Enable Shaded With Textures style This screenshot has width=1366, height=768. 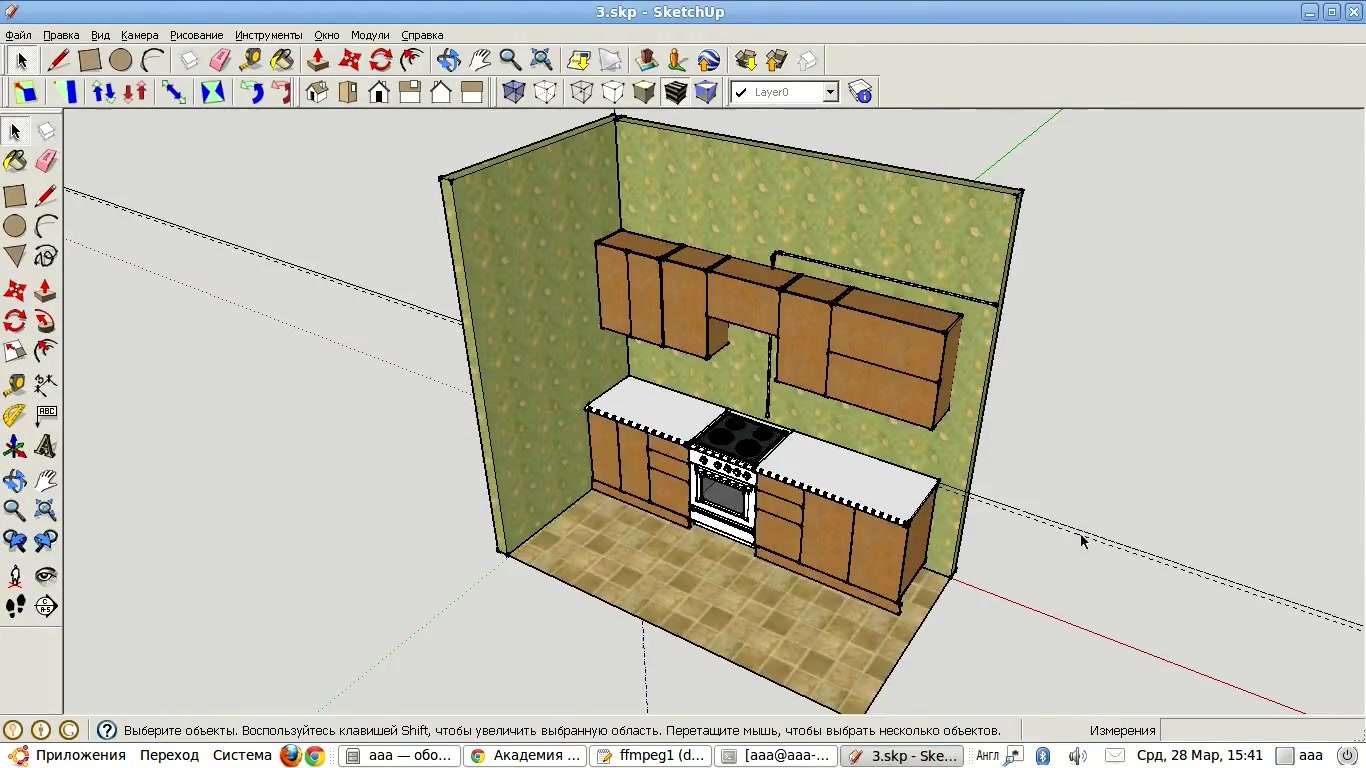[676, 92]
